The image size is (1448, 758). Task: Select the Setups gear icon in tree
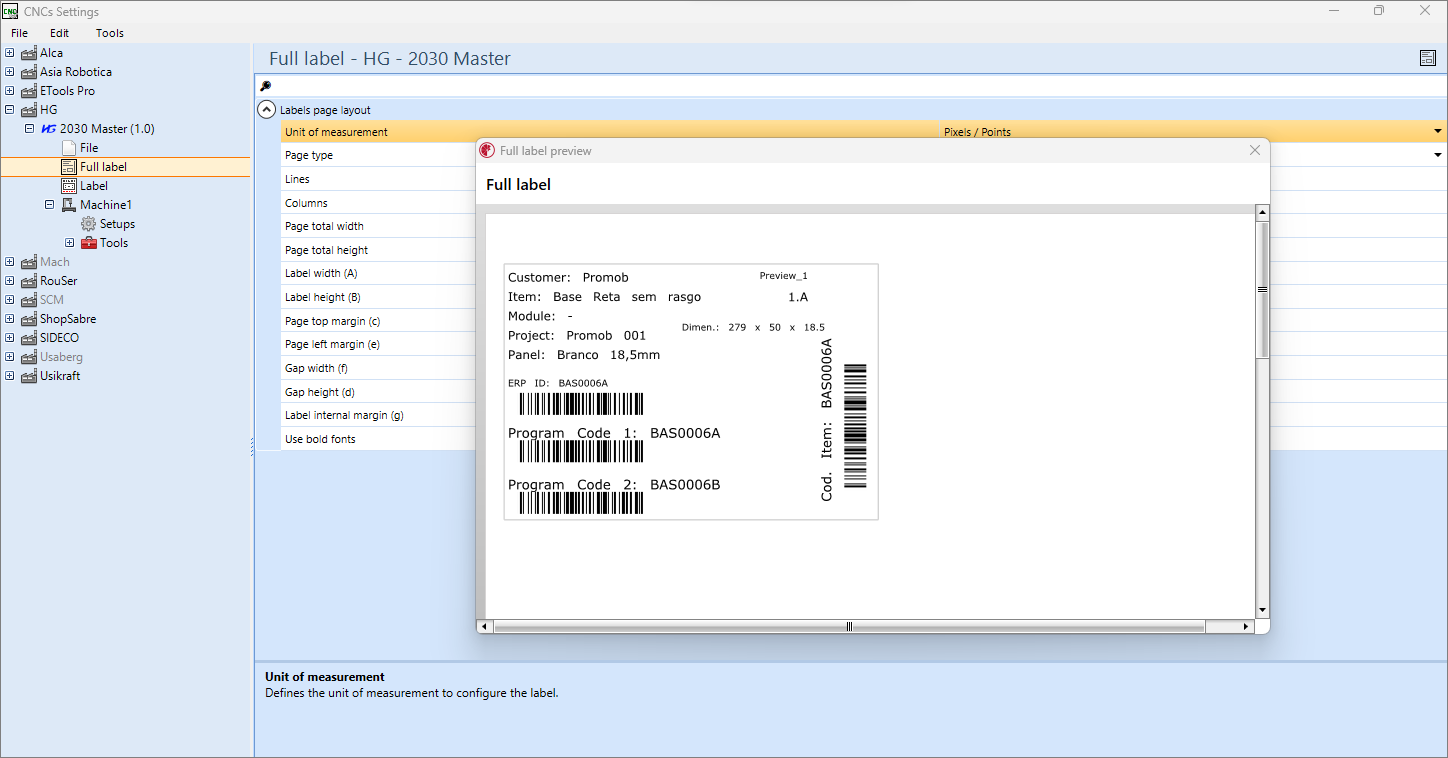(x=88, y=224)
